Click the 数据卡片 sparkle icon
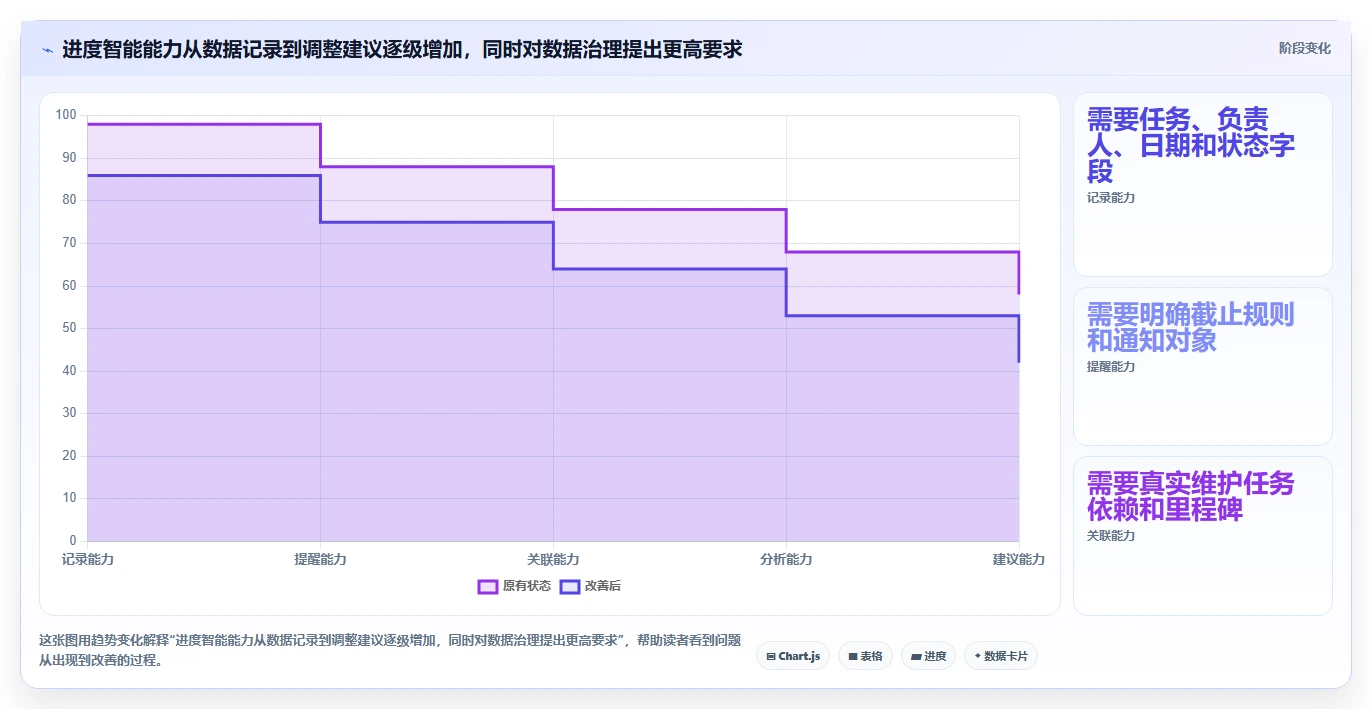 (x=977, y=657)
